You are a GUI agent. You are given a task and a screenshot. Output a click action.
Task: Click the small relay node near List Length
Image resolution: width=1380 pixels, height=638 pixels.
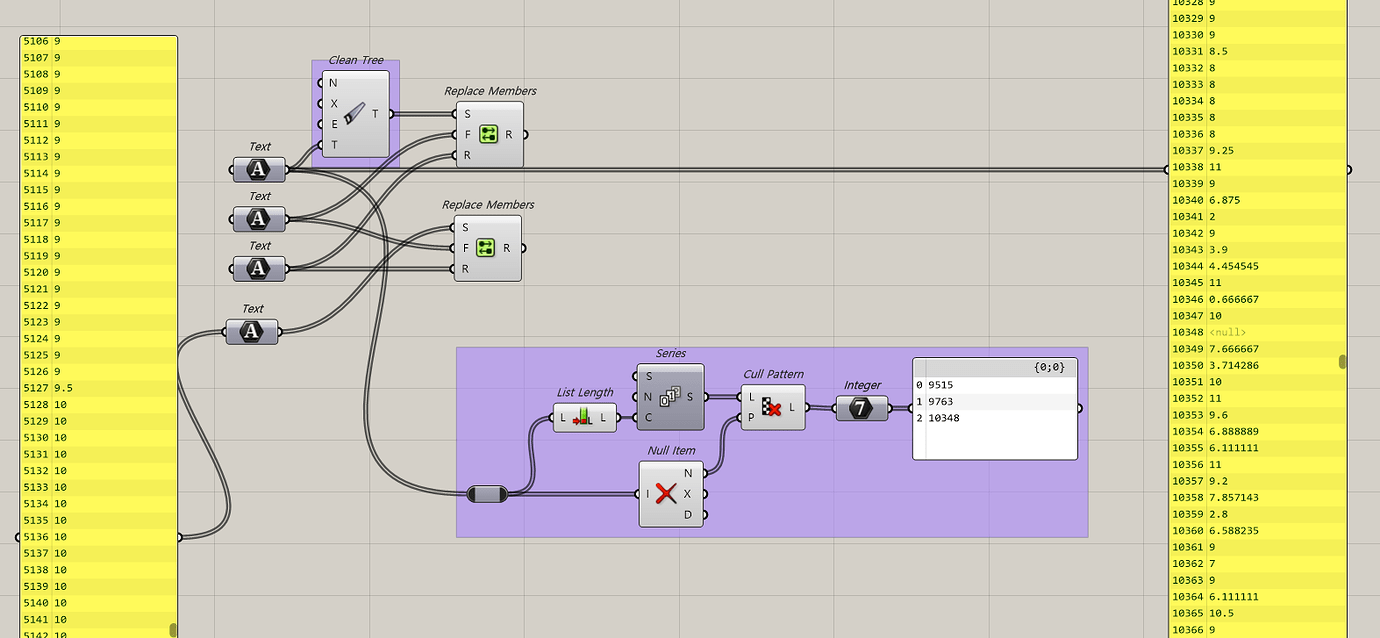pyautogui.click(x=488, y=493)
